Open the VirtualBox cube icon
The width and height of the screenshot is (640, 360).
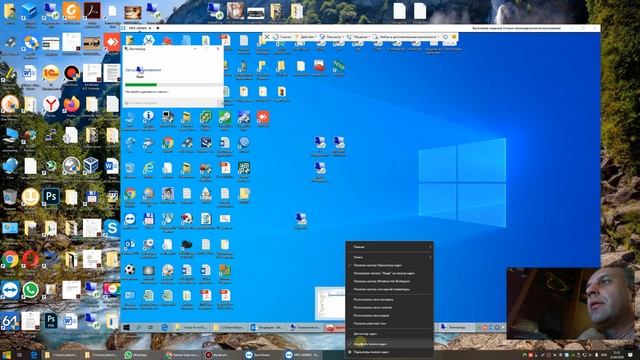pyautogui.click(x=91, y=165)
